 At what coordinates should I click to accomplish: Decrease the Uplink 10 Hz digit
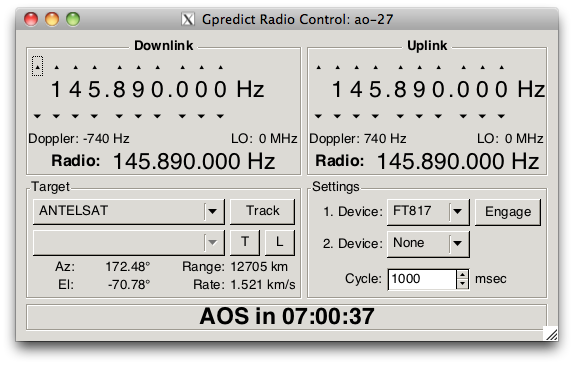482,116
